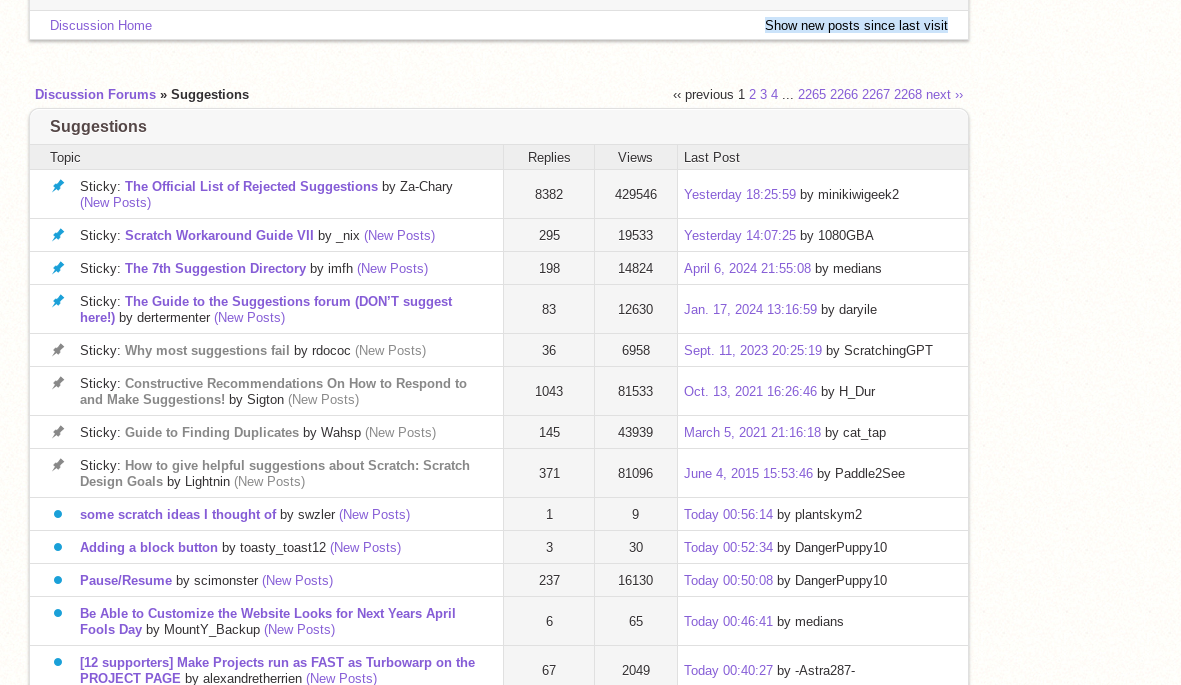Screen dimensions: 1181x685
Task: Open last post dated Jan. 17, 2024 13:16:59
Action: [x=750, y=309]
